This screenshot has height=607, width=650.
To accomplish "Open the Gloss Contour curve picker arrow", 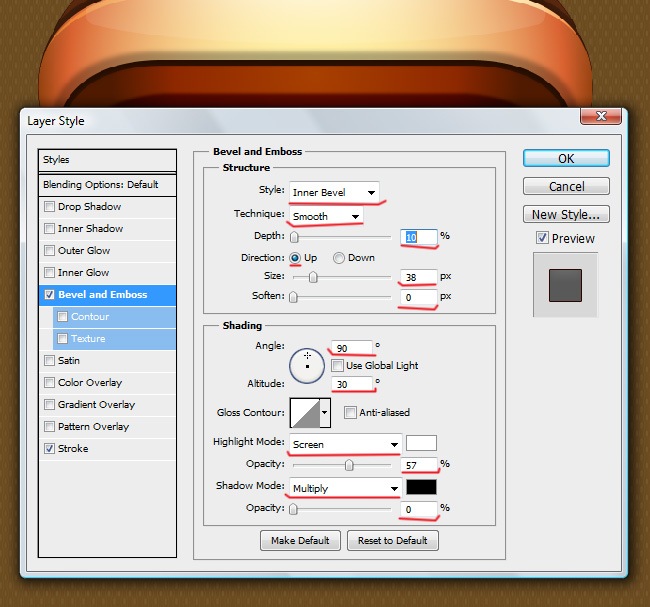I will click(324, 412).
